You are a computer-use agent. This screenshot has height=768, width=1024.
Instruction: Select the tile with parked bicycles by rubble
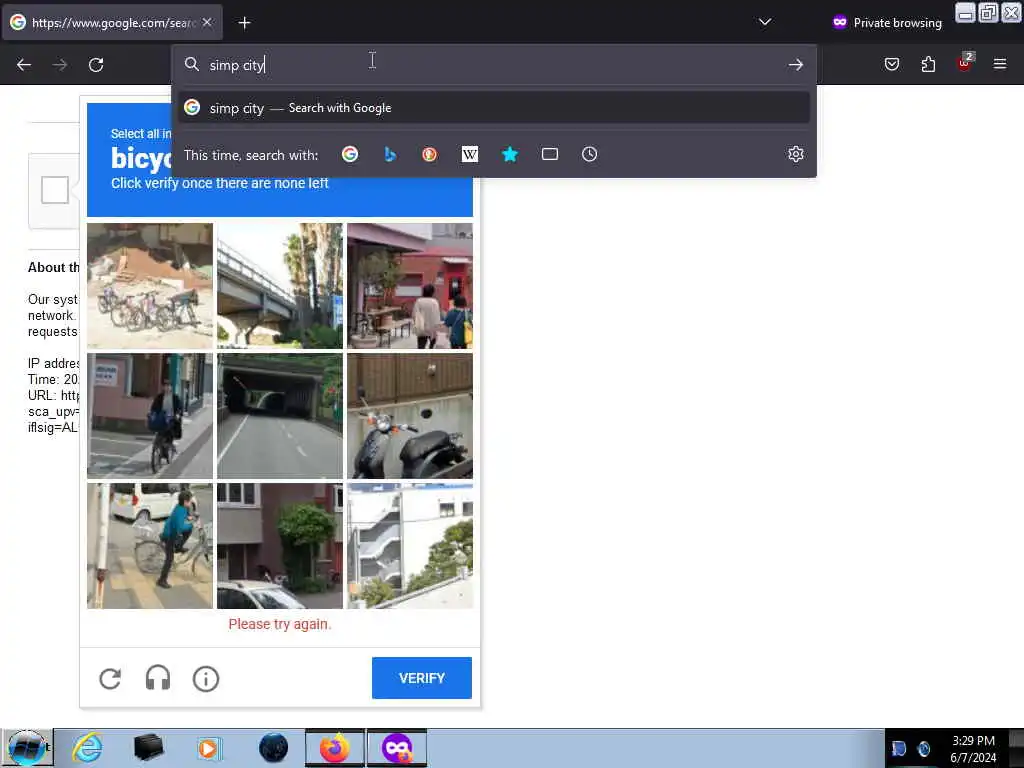[x=150, y=286]
